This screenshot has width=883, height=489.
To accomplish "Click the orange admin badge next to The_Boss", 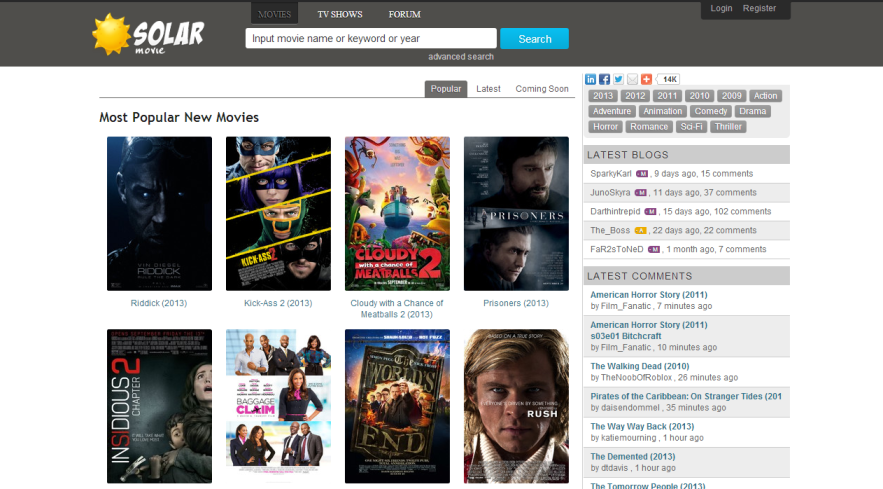I will tap(640, 230).
